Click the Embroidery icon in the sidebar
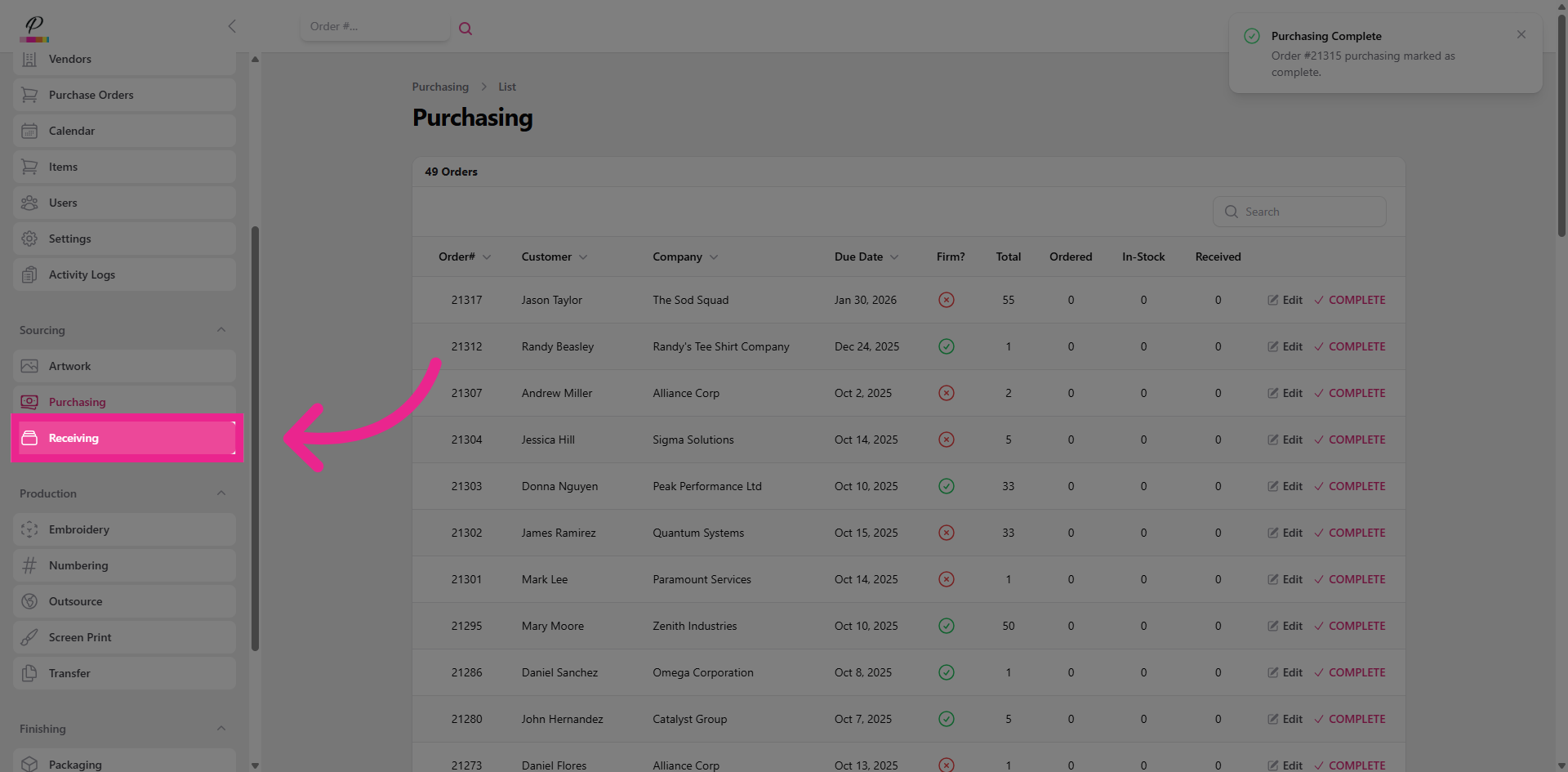 [29, 529]
